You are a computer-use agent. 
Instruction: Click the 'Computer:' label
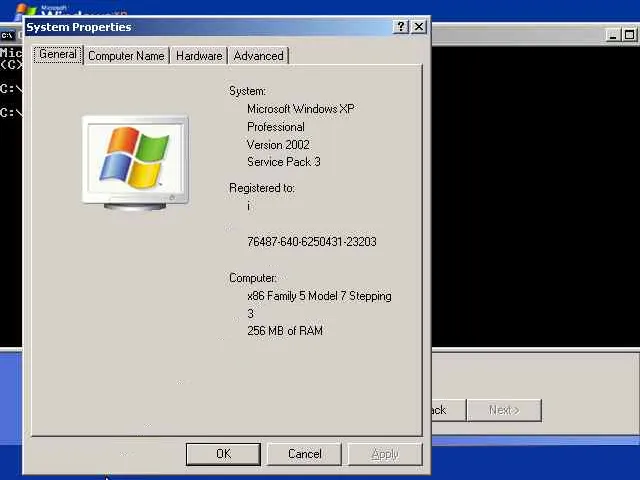click(x=253, y=278)
